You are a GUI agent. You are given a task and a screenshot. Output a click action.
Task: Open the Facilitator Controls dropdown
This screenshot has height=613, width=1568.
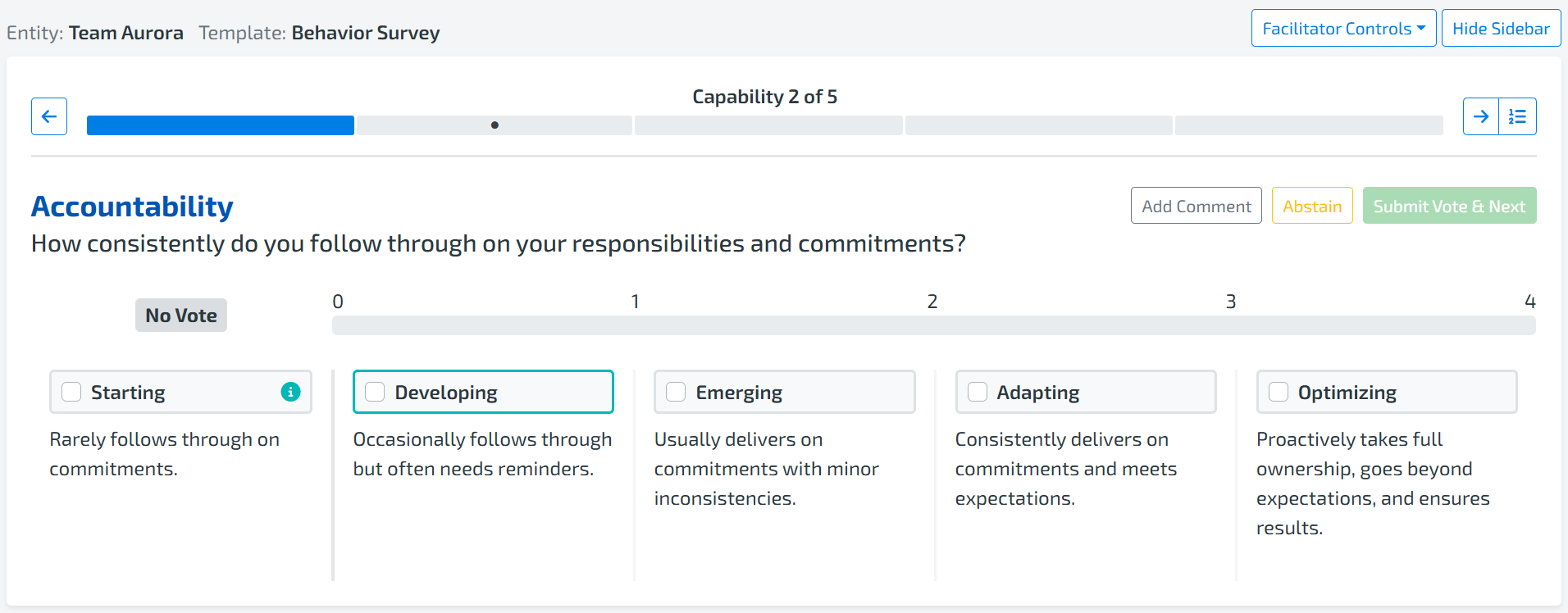click(1343, 29)
